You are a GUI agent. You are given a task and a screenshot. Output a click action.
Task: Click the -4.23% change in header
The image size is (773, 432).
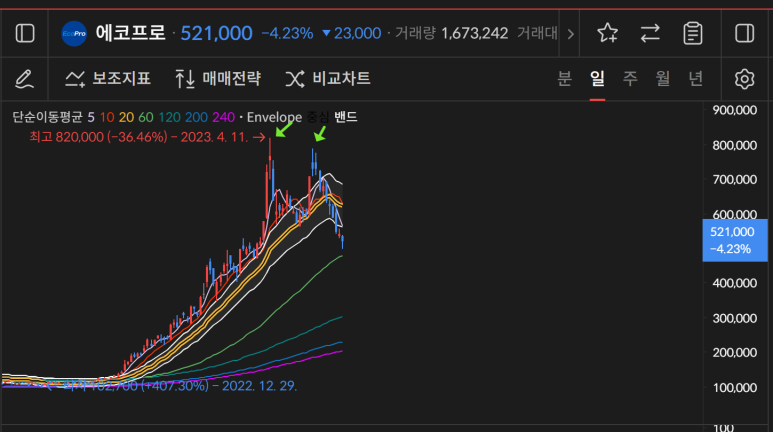click(x=287, y=34)
